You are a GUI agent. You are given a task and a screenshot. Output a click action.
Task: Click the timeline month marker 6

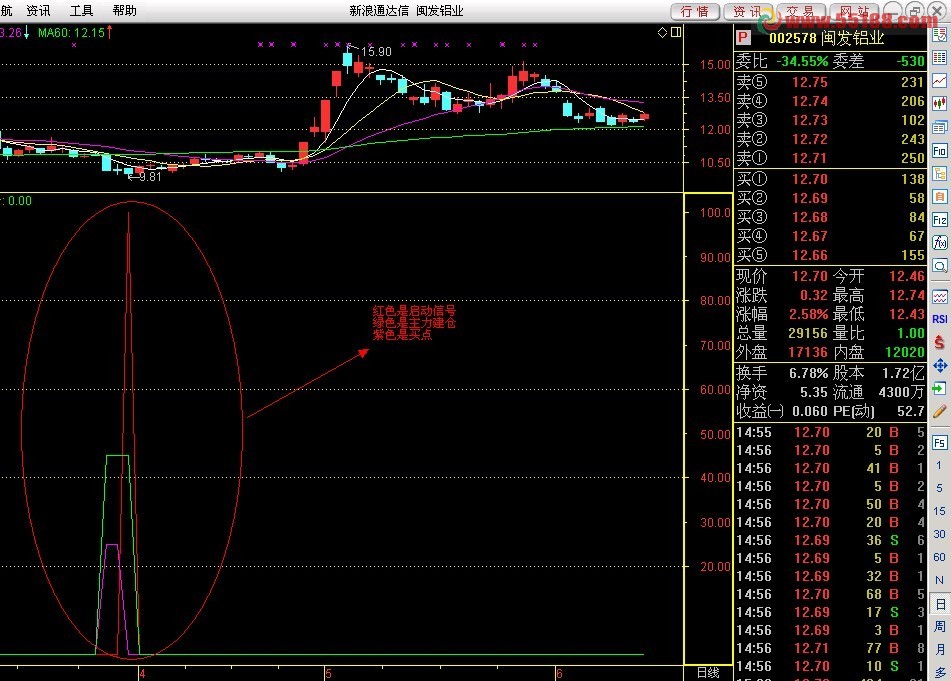pos(559,673)
